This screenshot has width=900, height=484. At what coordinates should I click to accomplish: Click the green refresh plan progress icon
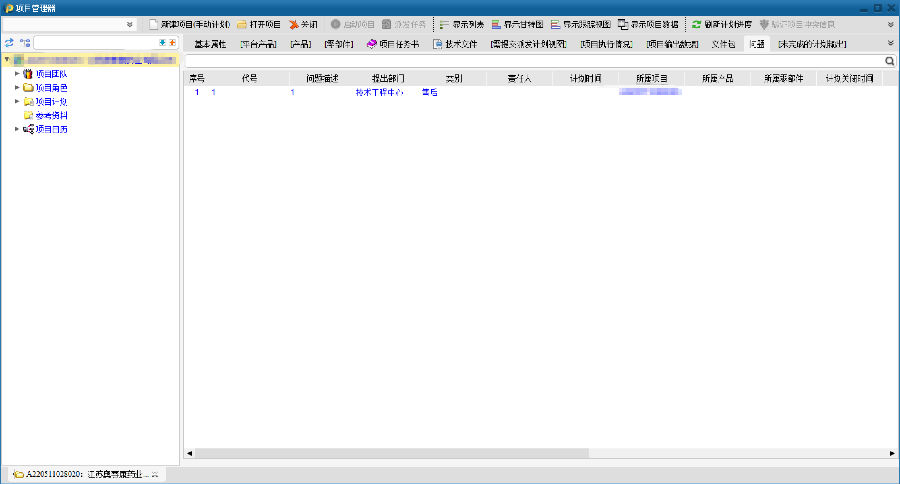(696, 25)
